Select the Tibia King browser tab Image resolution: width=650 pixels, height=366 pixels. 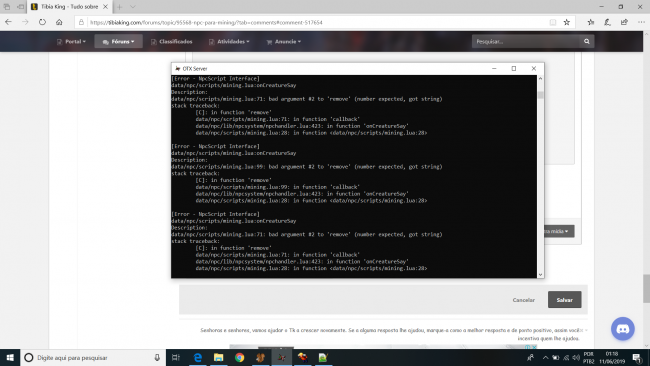click(x=69, y=7)
